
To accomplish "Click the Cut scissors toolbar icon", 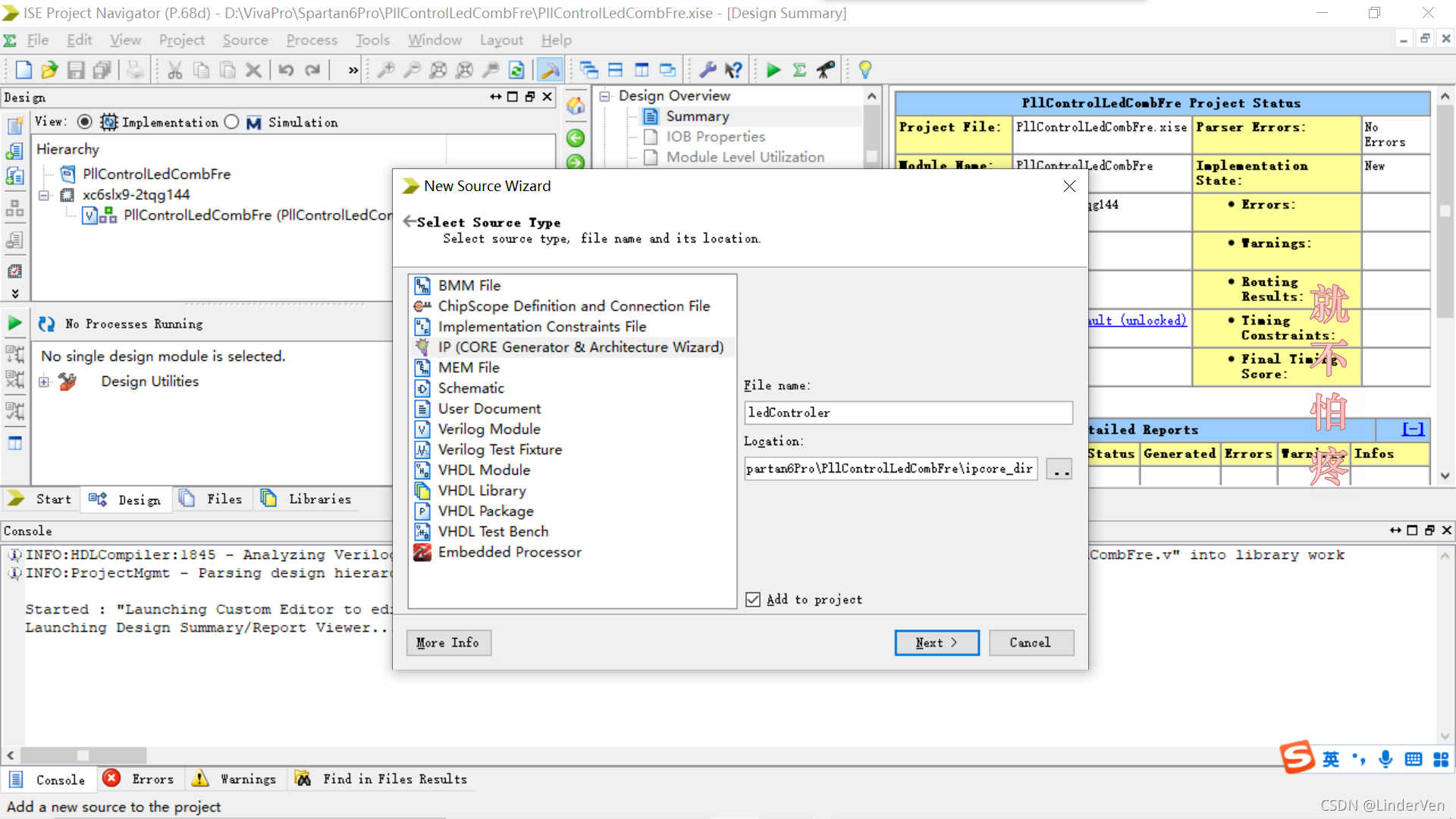I will [x=175, y=71].
